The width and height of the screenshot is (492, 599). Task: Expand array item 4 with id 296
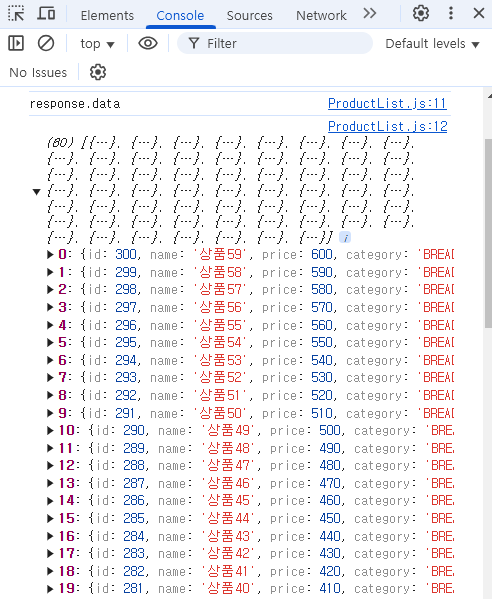click(x=50, y=325)
